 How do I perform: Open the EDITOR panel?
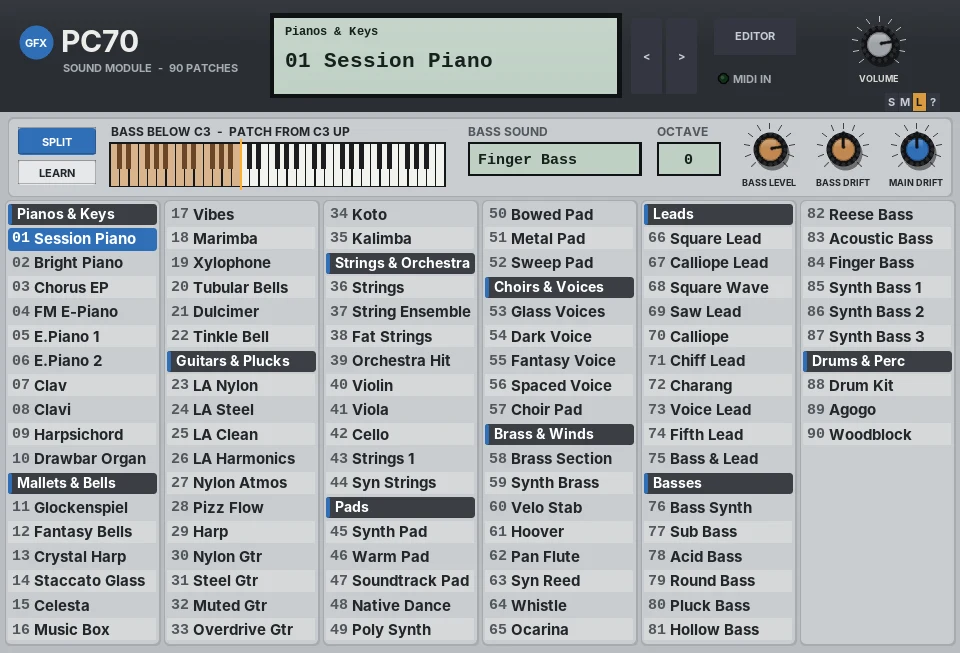pyautogui.click(x=755, y=36)
